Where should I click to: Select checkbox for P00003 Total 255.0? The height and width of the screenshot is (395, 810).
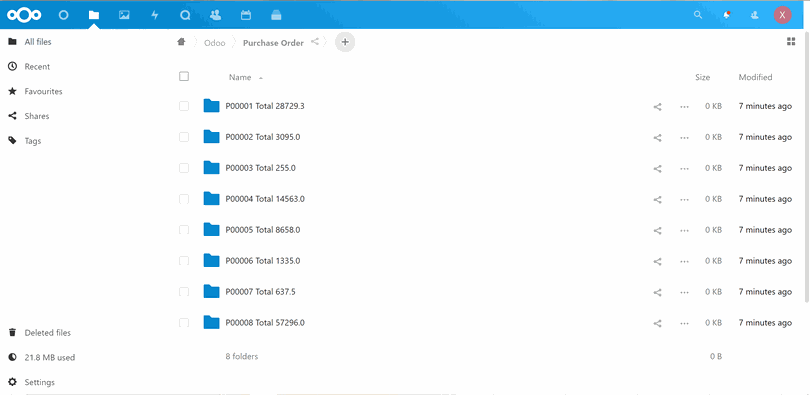184,168
